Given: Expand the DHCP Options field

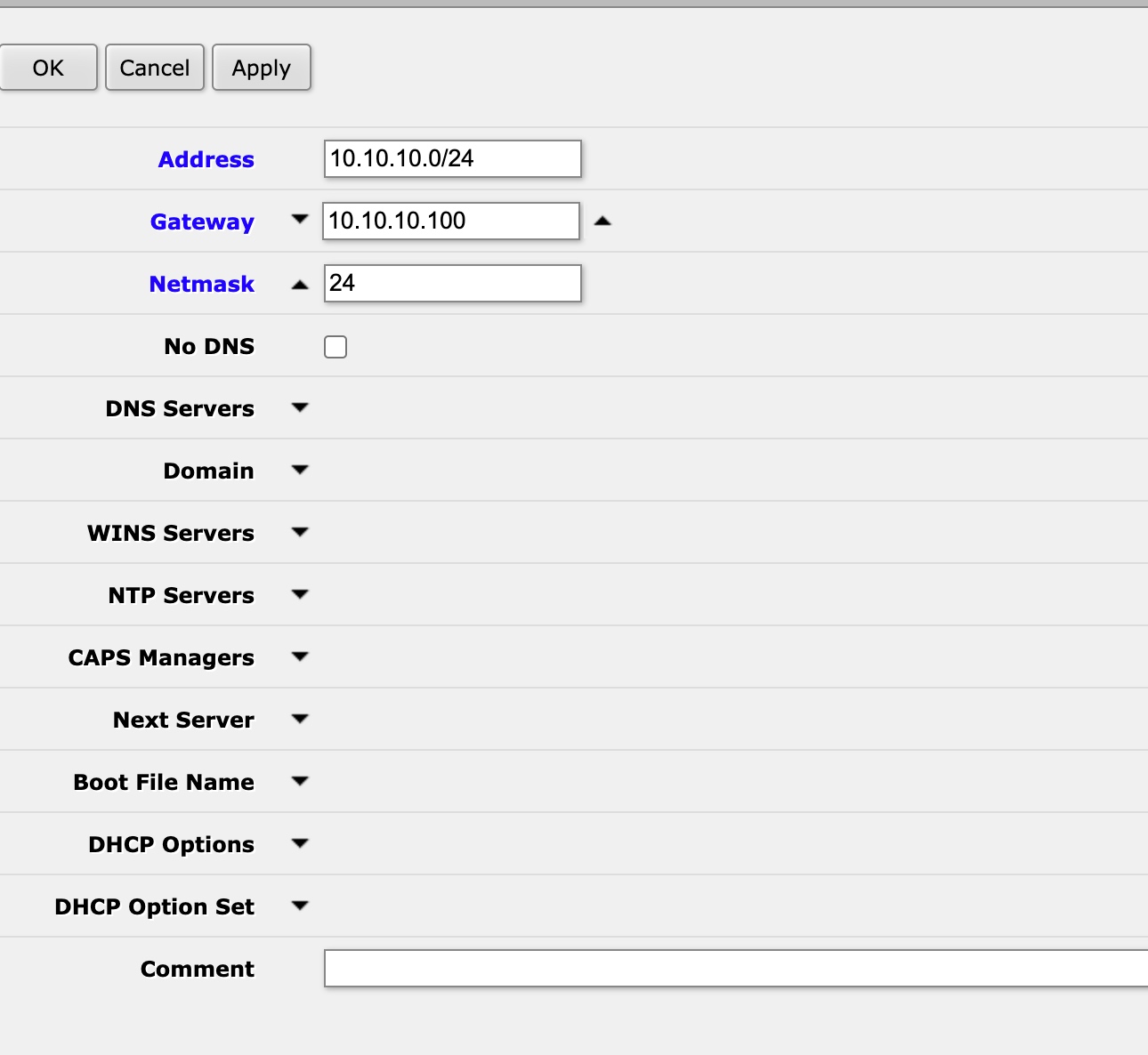Looking at the screenshot, I should pyautogui.click(x=300, y=844).
